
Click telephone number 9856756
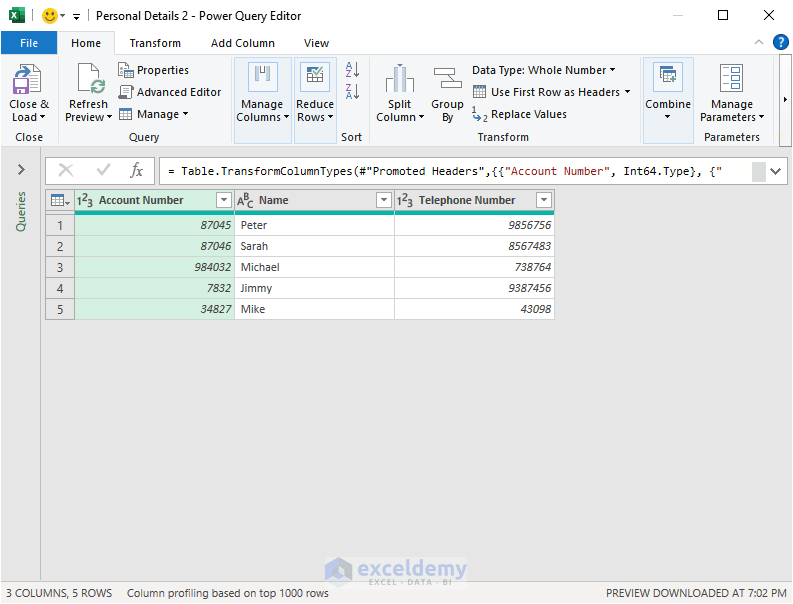474,225
